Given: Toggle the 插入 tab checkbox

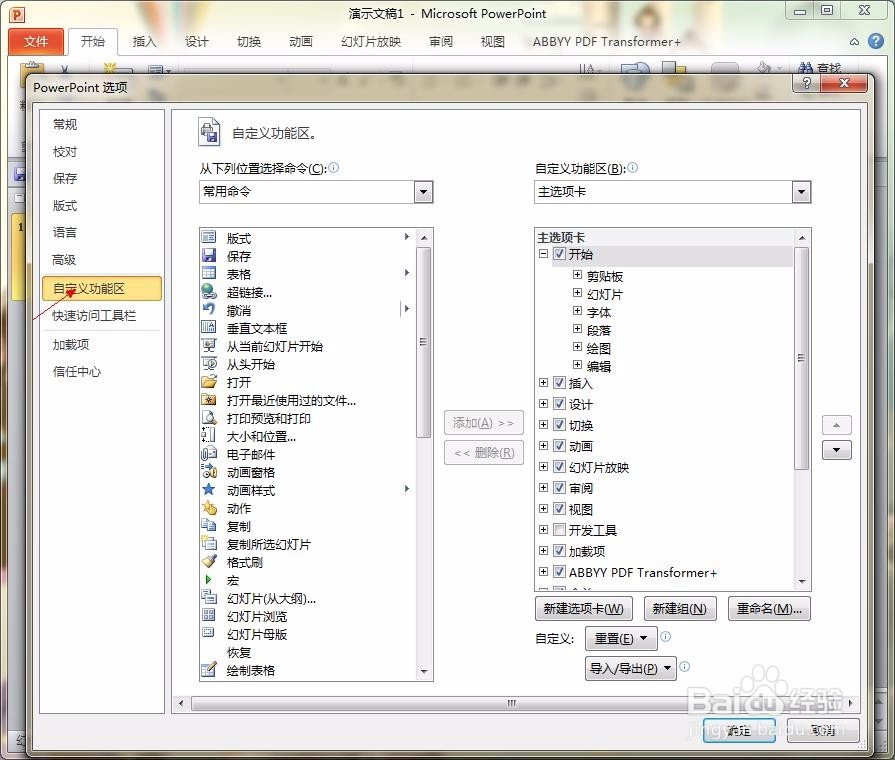Looking at the screenshot, I should tap(559, 383).
